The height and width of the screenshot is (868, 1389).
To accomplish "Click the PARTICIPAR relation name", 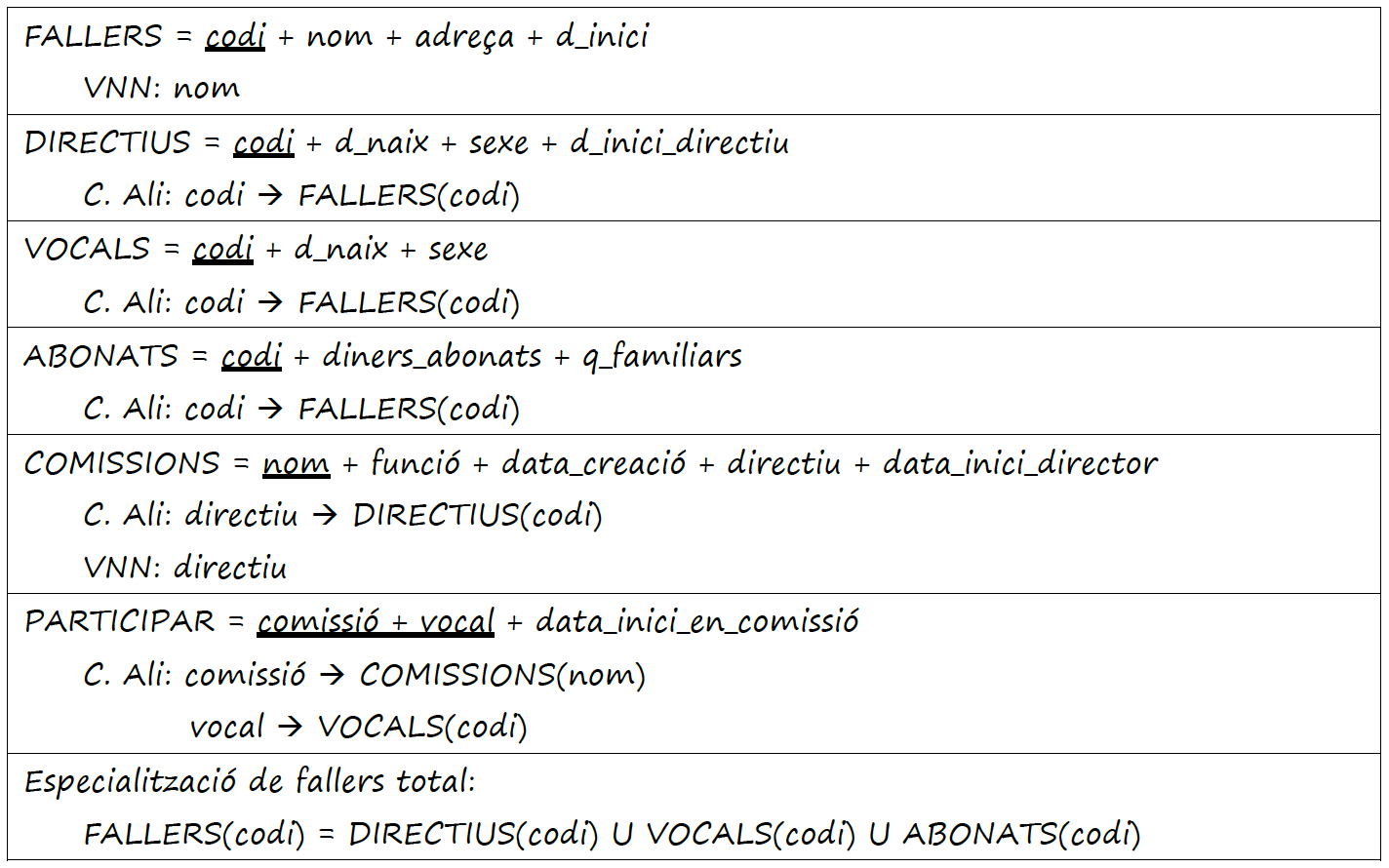I will 119,622.
